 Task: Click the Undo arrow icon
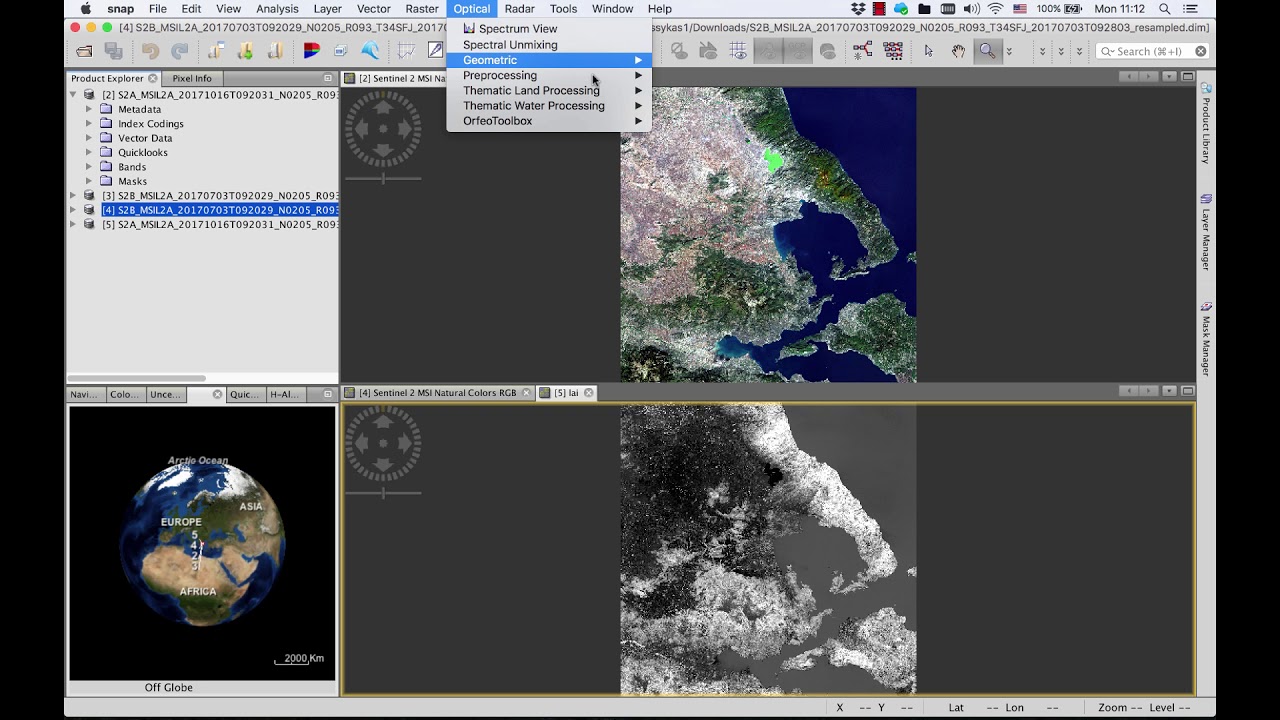[x=149, y=51]
